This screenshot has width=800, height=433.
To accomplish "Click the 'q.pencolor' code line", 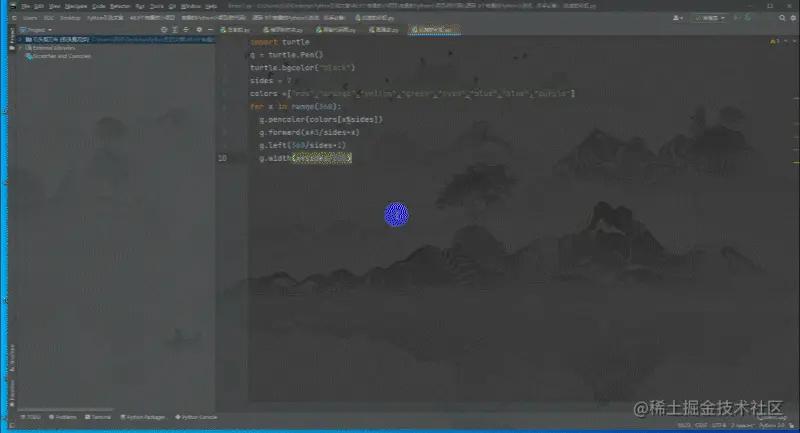I will pyautogui.click(x=320, y=119).
